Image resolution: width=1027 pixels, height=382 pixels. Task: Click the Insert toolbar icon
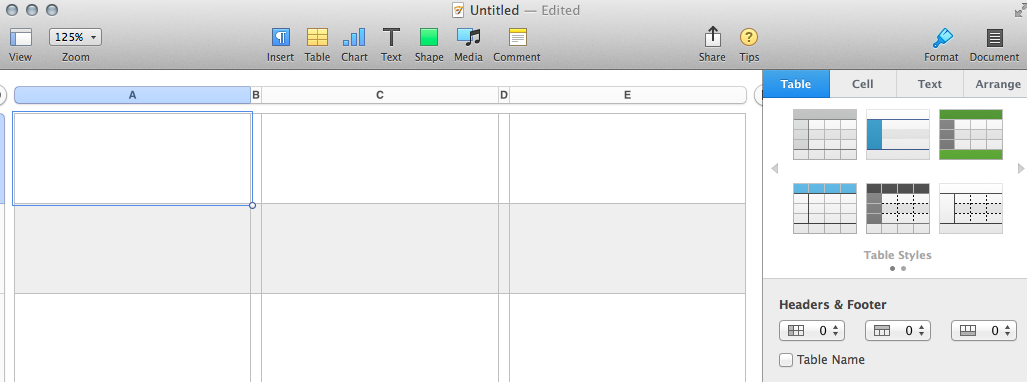click(x=280, y=37)
